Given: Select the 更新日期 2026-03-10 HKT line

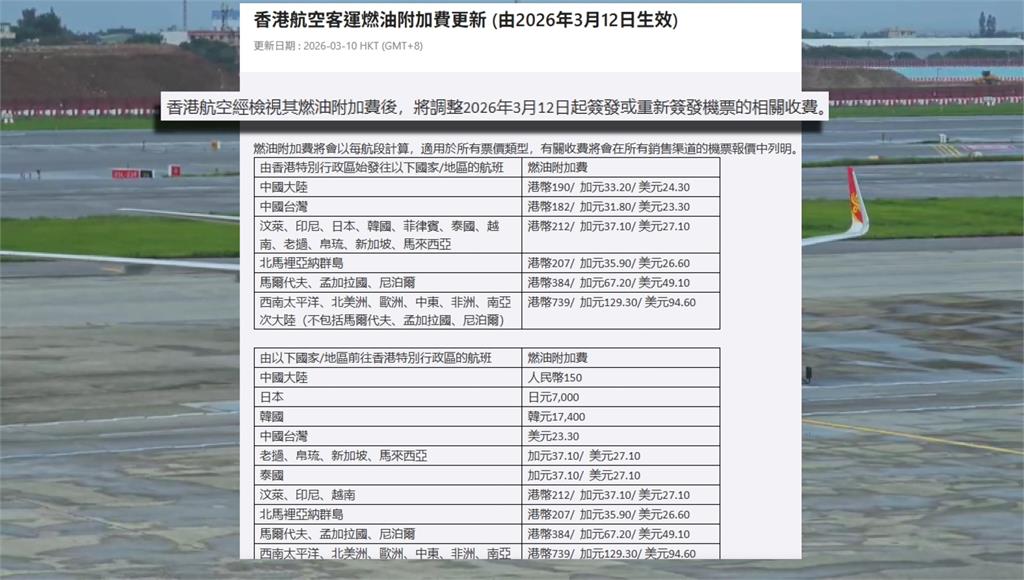Looking at the screenshot, I should pyautogui.click(x=338, y=46).
